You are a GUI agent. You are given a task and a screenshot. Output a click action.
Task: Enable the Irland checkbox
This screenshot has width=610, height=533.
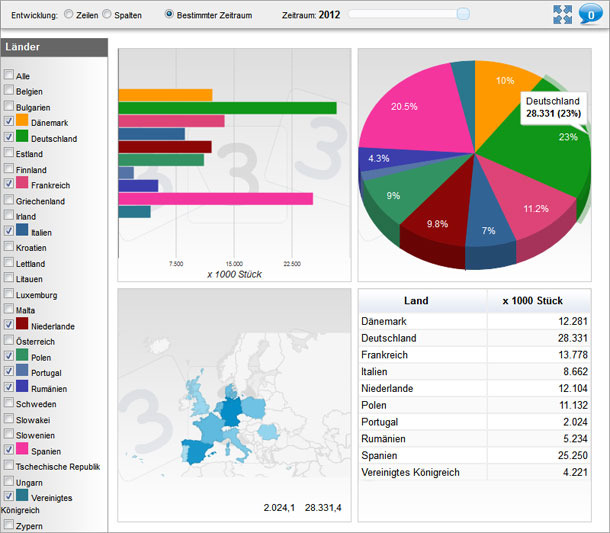point(9,215)
